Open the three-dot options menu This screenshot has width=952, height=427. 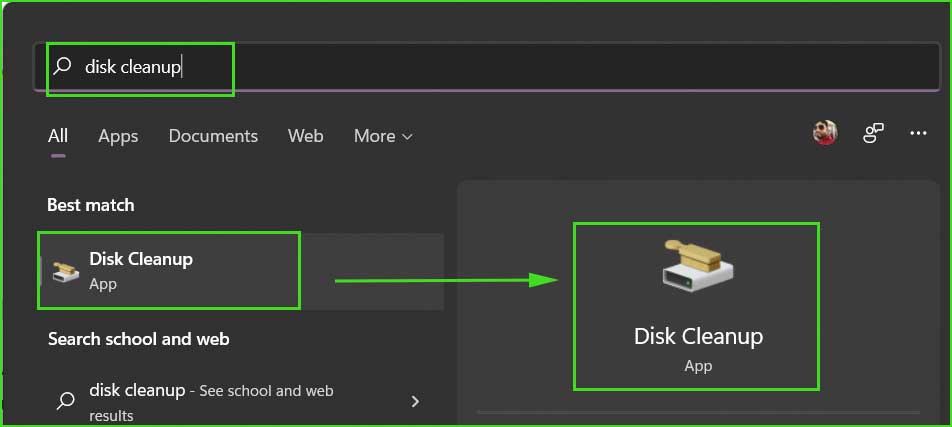[x=919, y=133]
